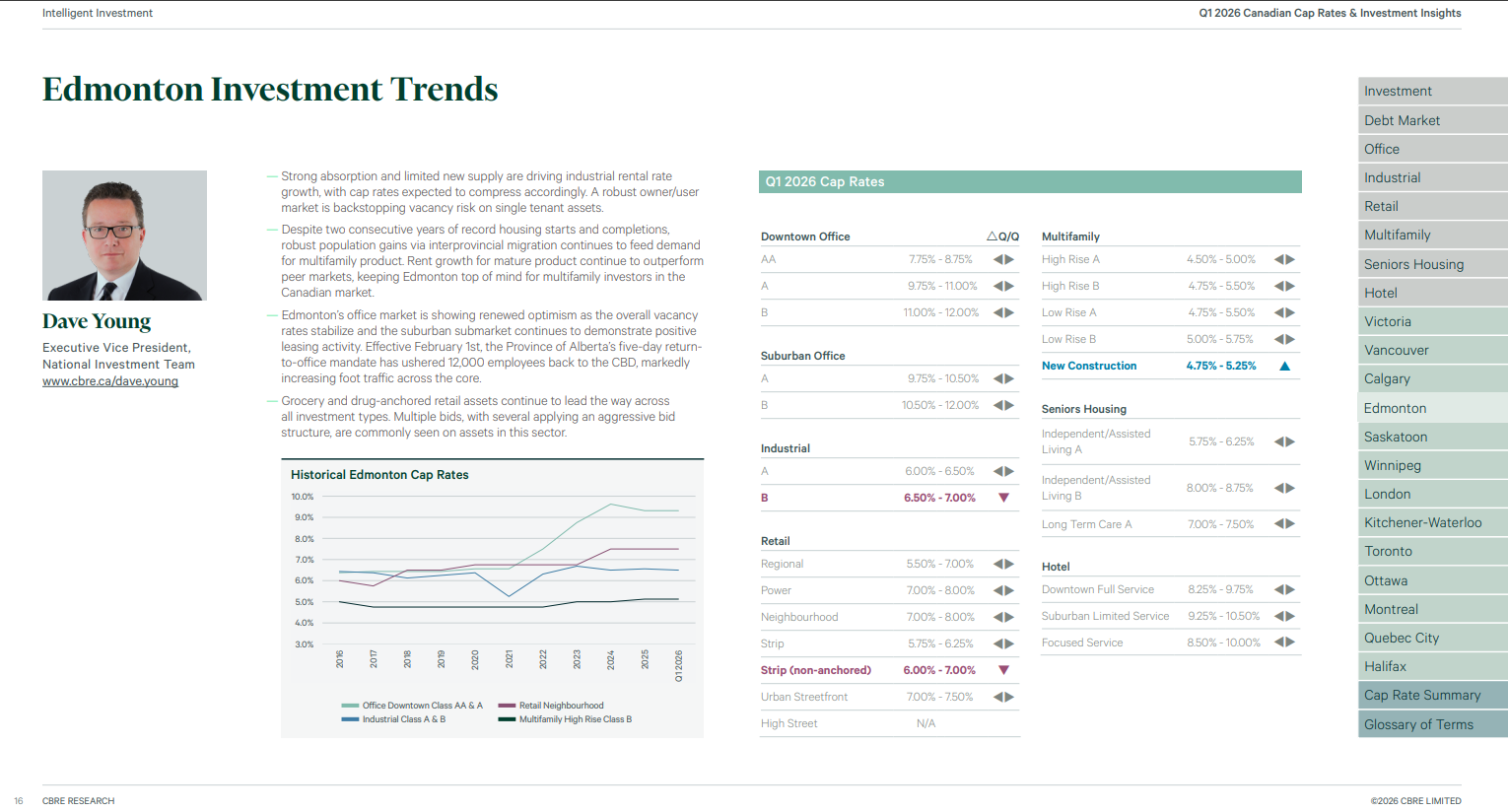Navigate to the Ottawa tab
The height and width of the screenshot is (812, 1508).
click(x=1433, y=580)
